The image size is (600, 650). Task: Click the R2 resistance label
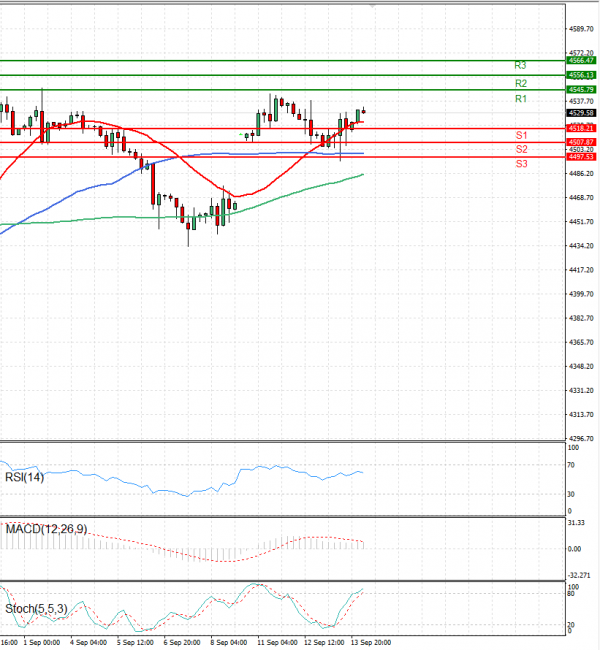[x=521, y=83]
